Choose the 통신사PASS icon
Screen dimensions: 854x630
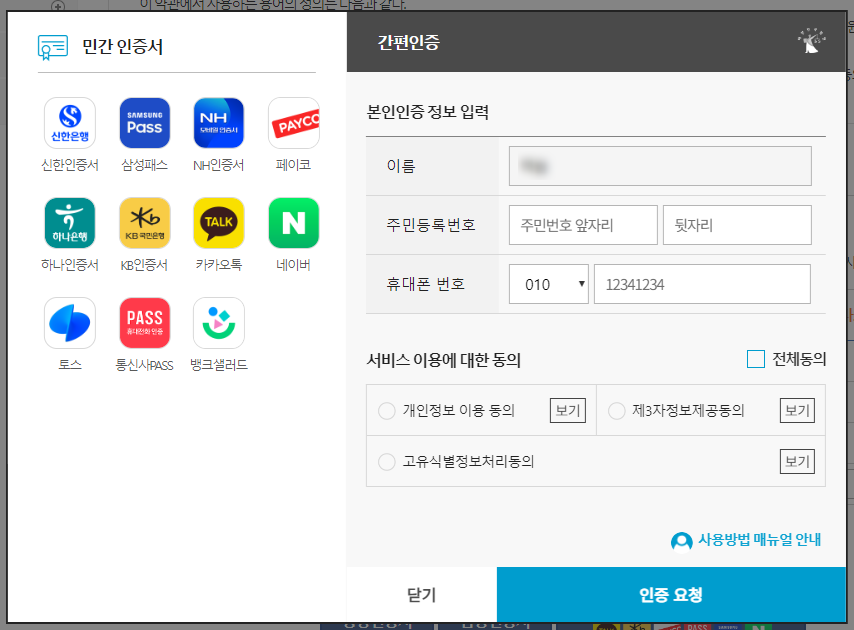[144, 323]
